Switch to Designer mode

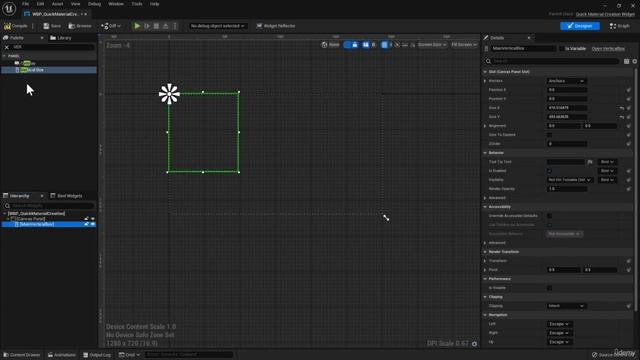tap(580, 26)
